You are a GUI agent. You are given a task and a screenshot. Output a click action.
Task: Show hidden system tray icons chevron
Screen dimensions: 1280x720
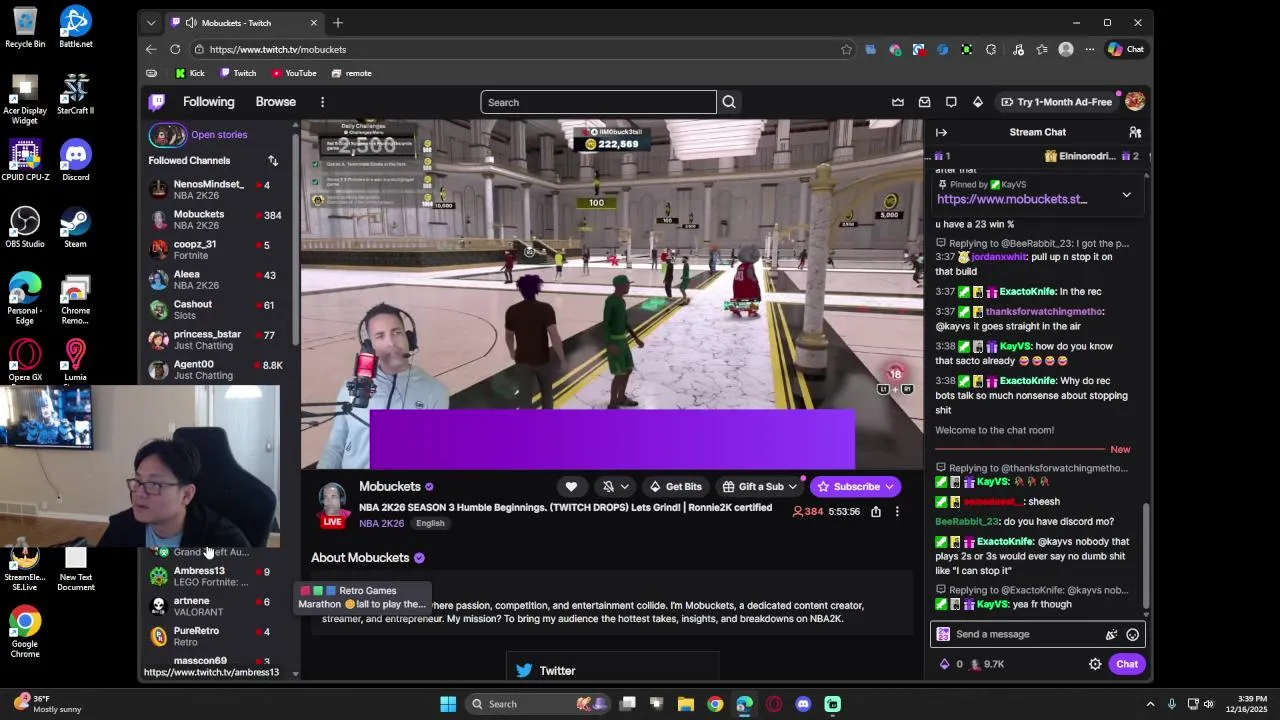[x=1150, y=704]
